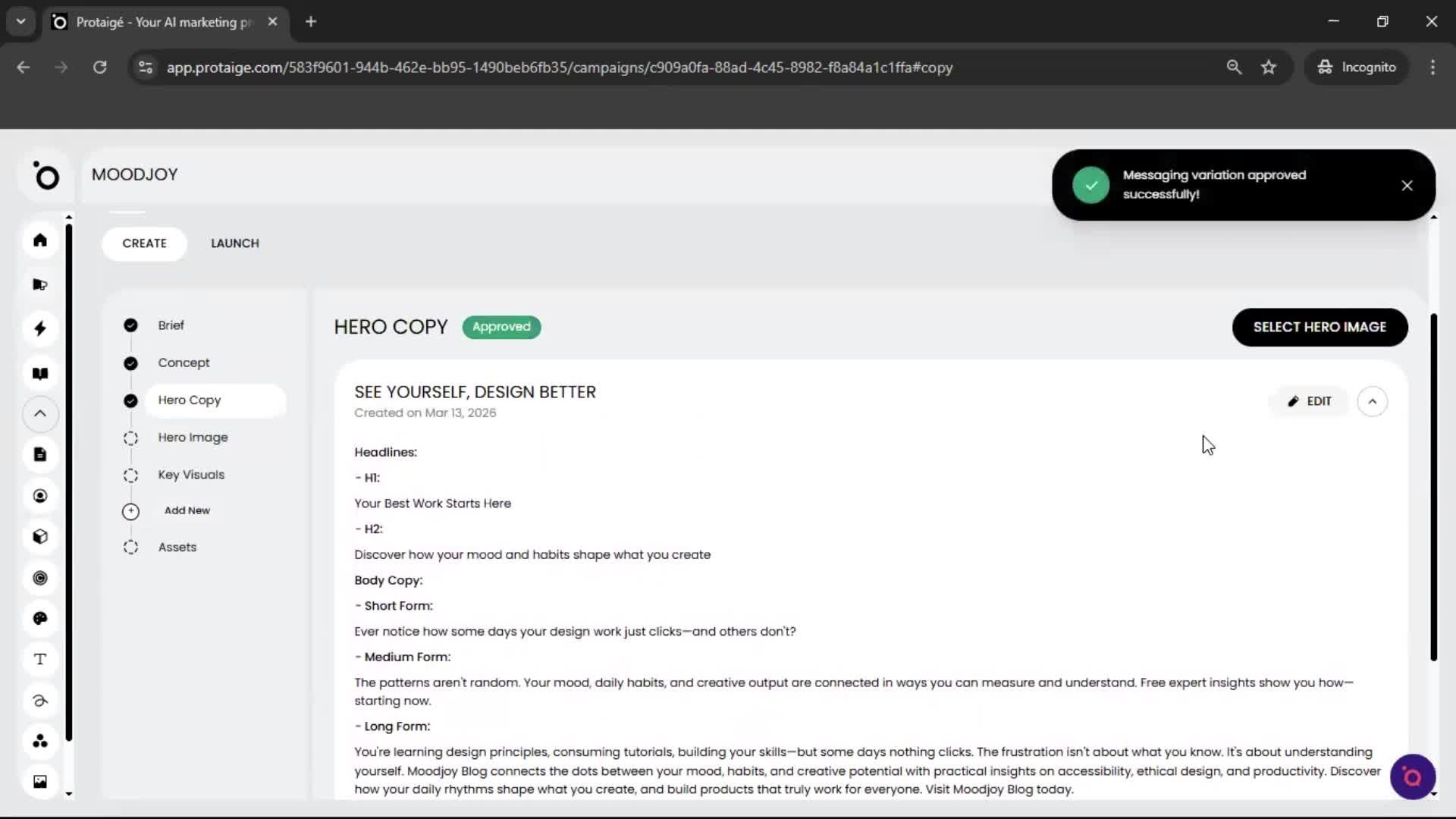Mark the Hero Image step as active
The image size is (1456, 819).
click(x=130, y=438)
